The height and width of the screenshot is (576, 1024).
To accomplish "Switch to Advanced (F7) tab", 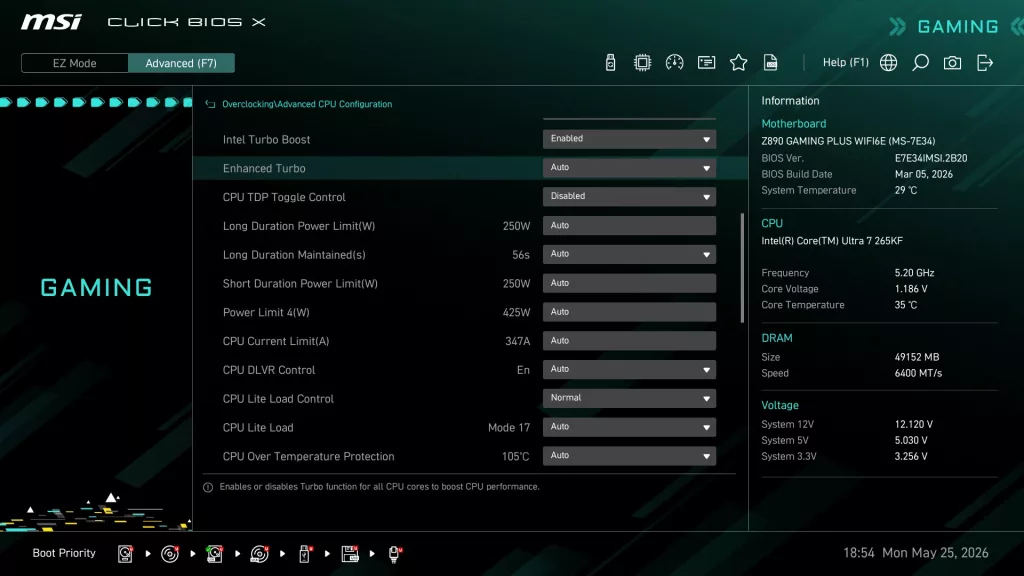I will (x=181, y=63).
